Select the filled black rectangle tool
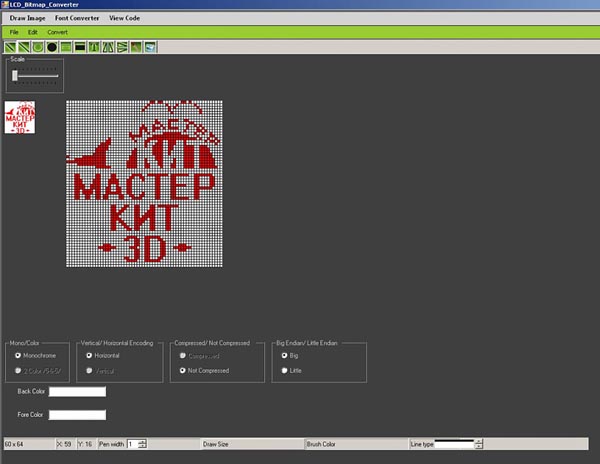 pos(80,47)
